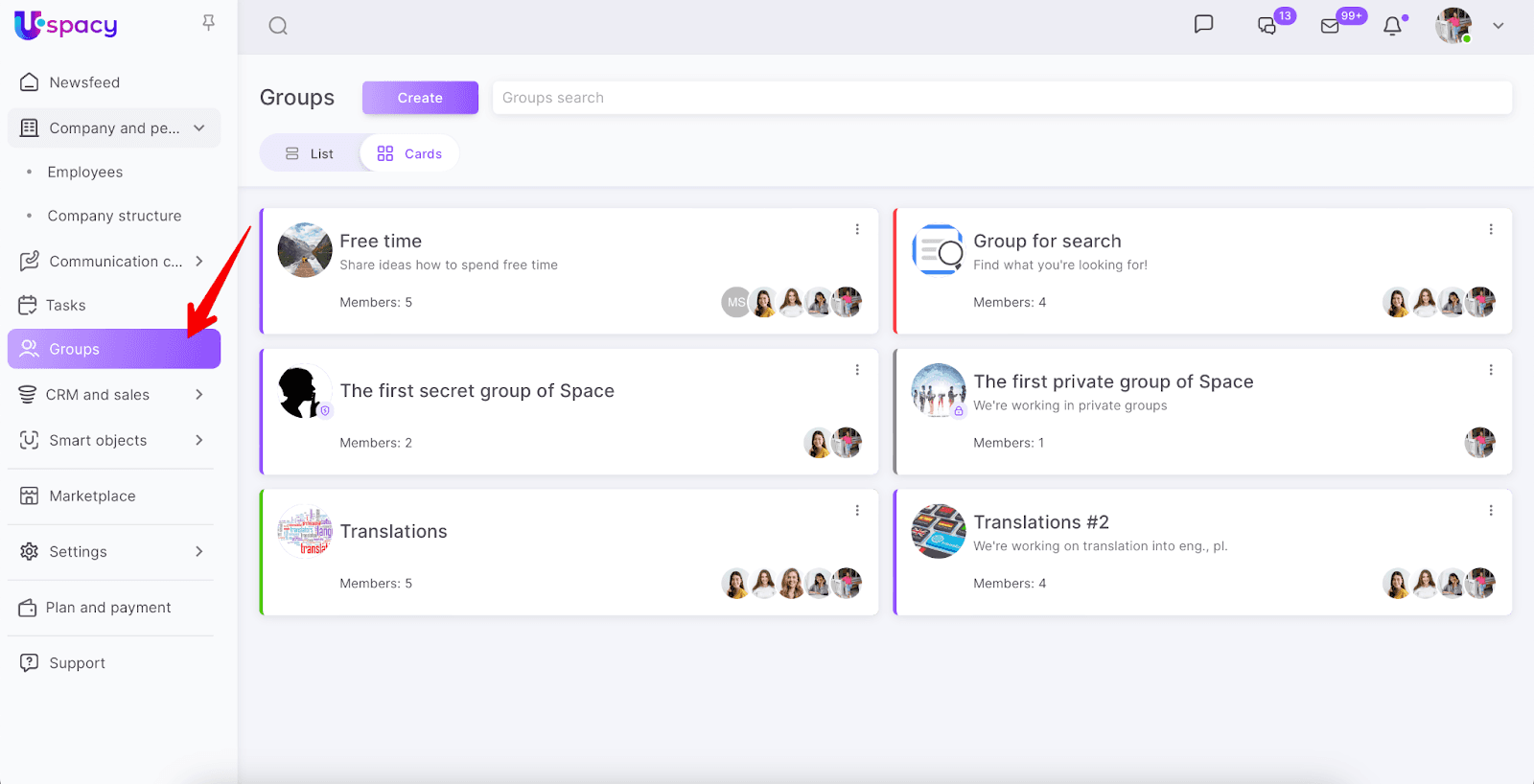Image resolution: width=1534 pixels, height=784 pixels.
Task: Focus the Groups search field
Action: click(x=1001, y=98)
